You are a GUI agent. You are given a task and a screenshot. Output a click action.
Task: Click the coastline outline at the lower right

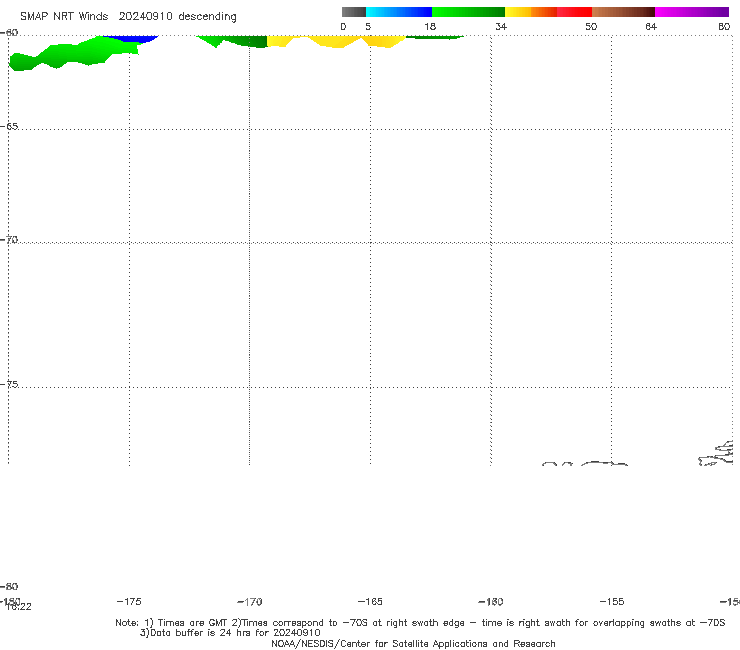716,454
